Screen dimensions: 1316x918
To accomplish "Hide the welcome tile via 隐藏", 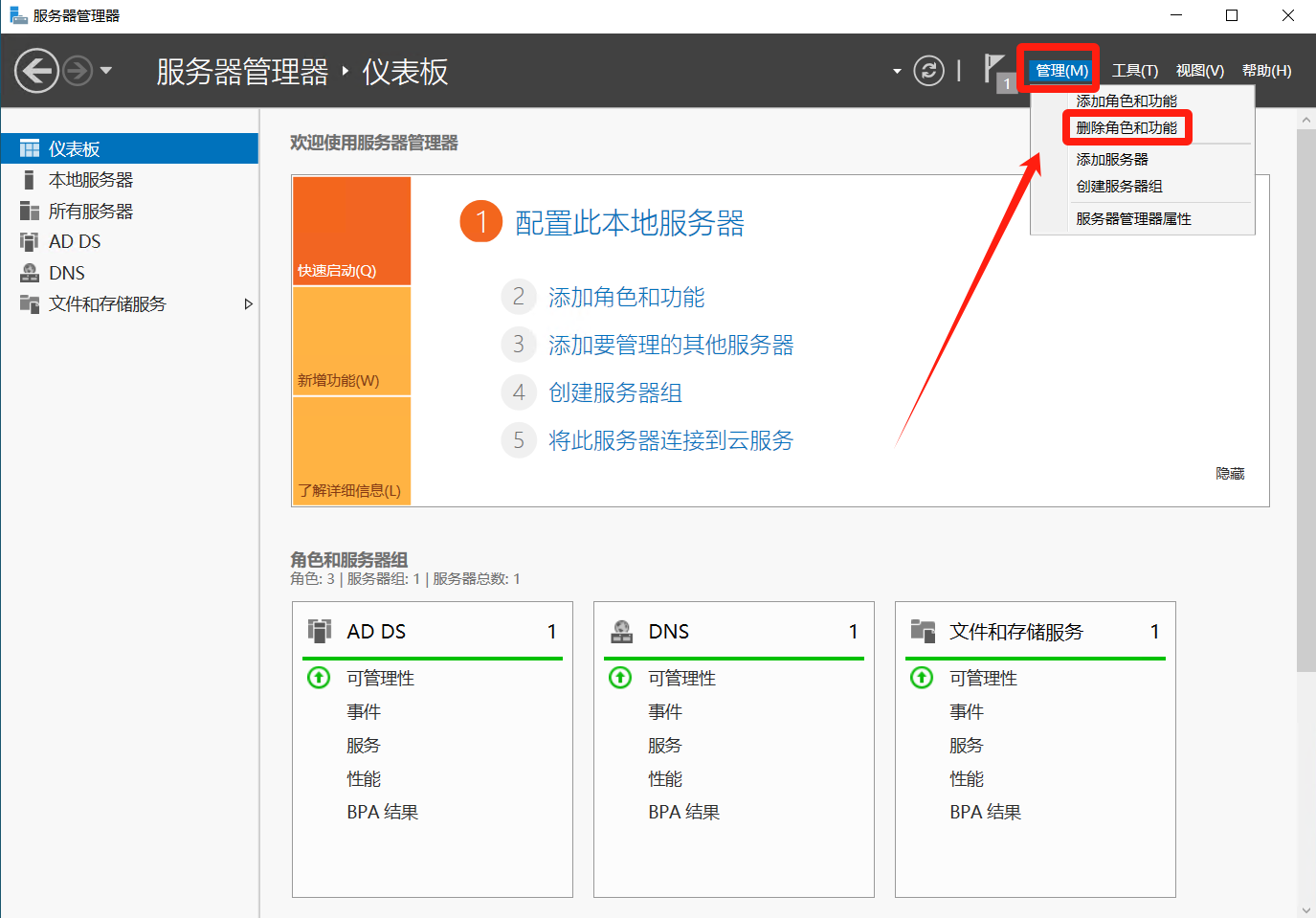I will pyautogui.click(x=1230, y=474).
